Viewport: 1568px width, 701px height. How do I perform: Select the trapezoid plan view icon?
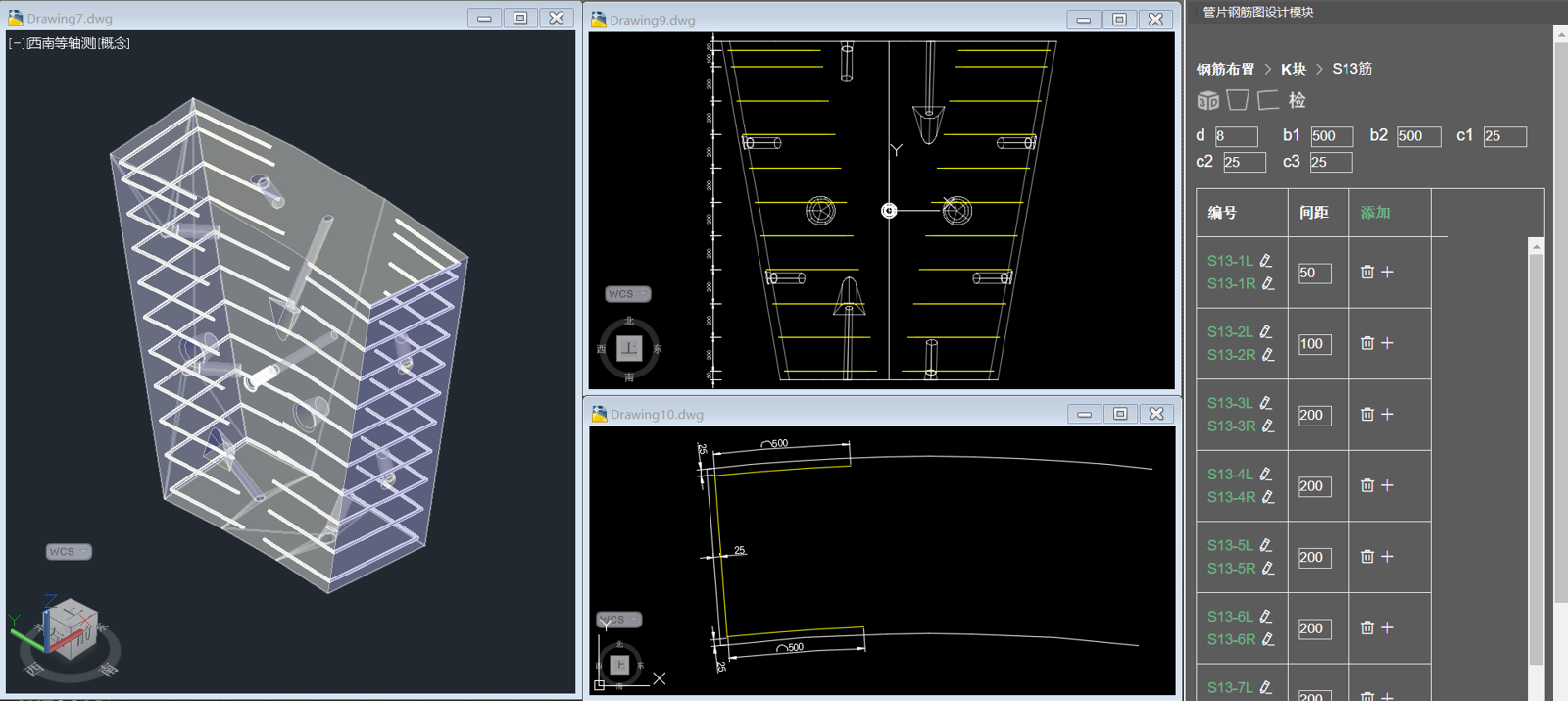[1238, 100]
